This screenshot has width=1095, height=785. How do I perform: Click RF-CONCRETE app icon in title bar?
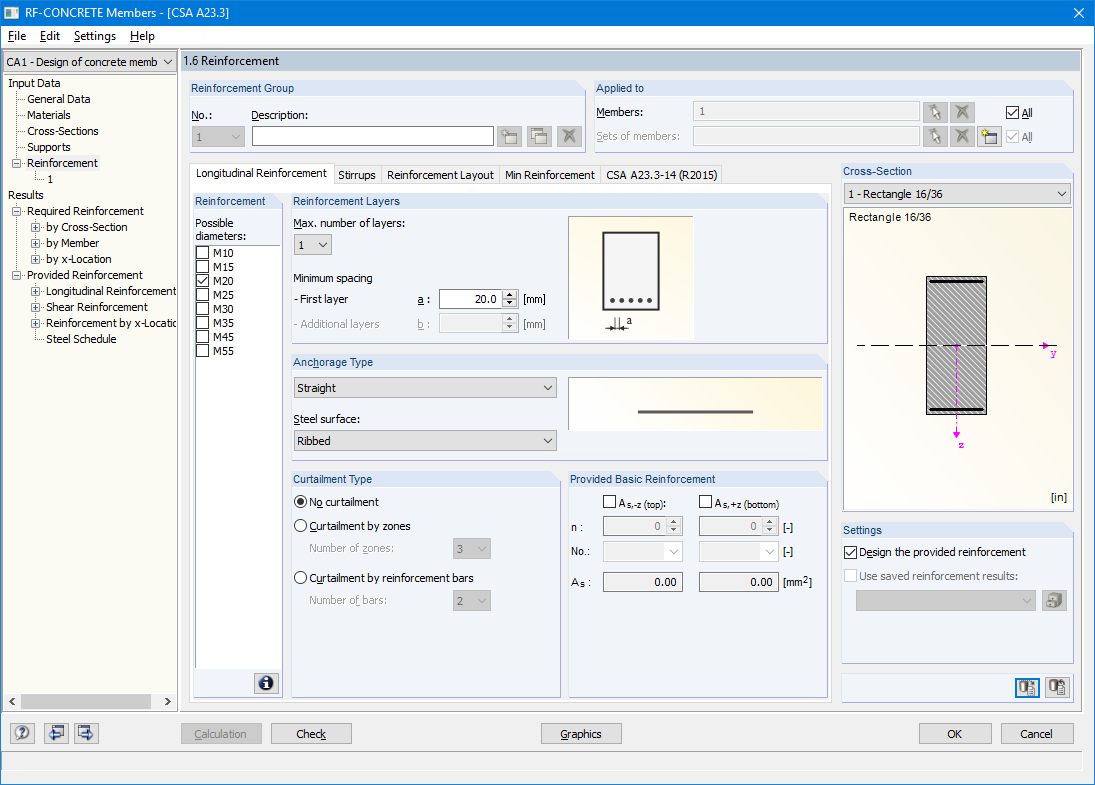[12, 13]
